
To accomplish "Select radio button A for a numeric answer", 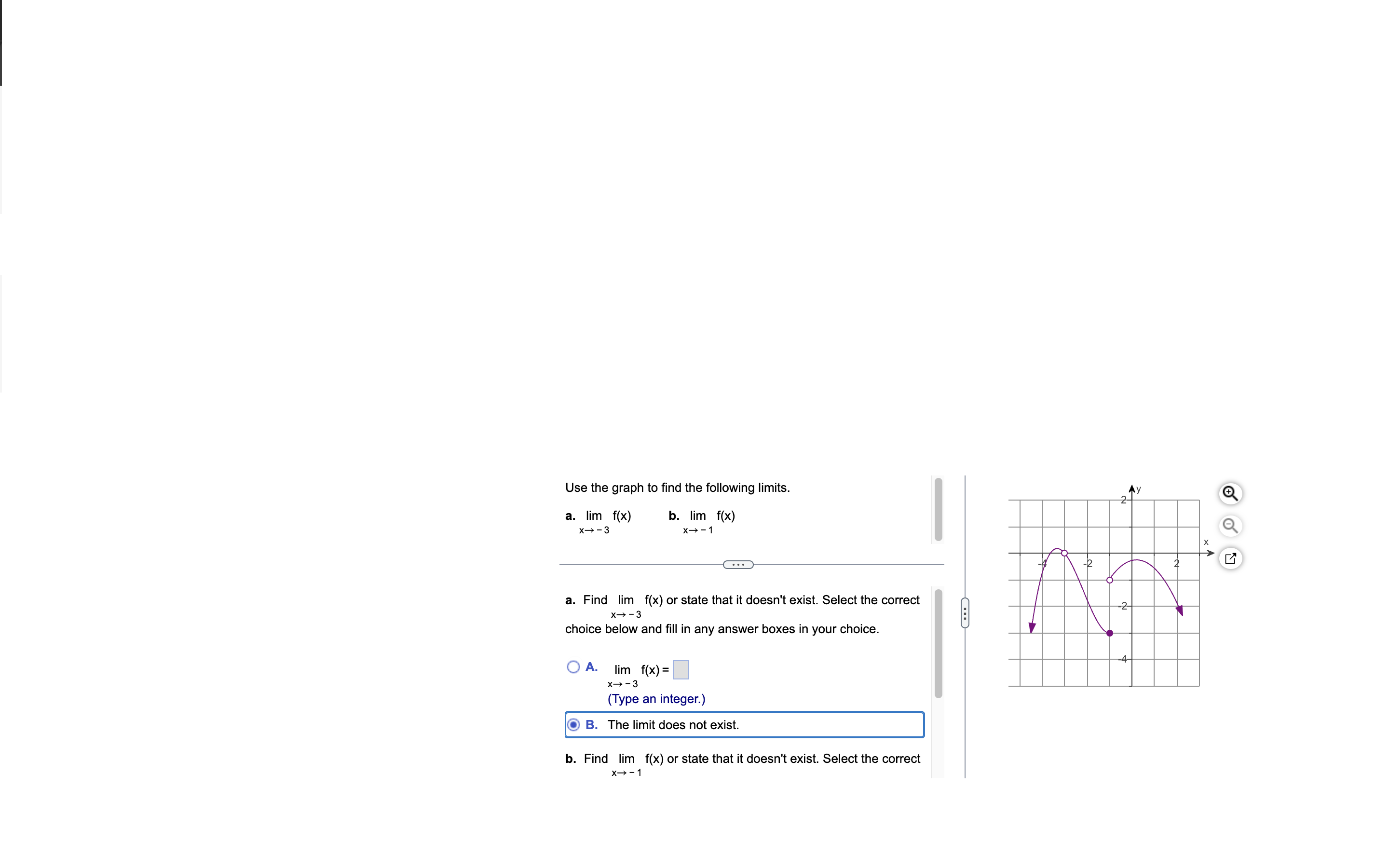I will point(573,667).
